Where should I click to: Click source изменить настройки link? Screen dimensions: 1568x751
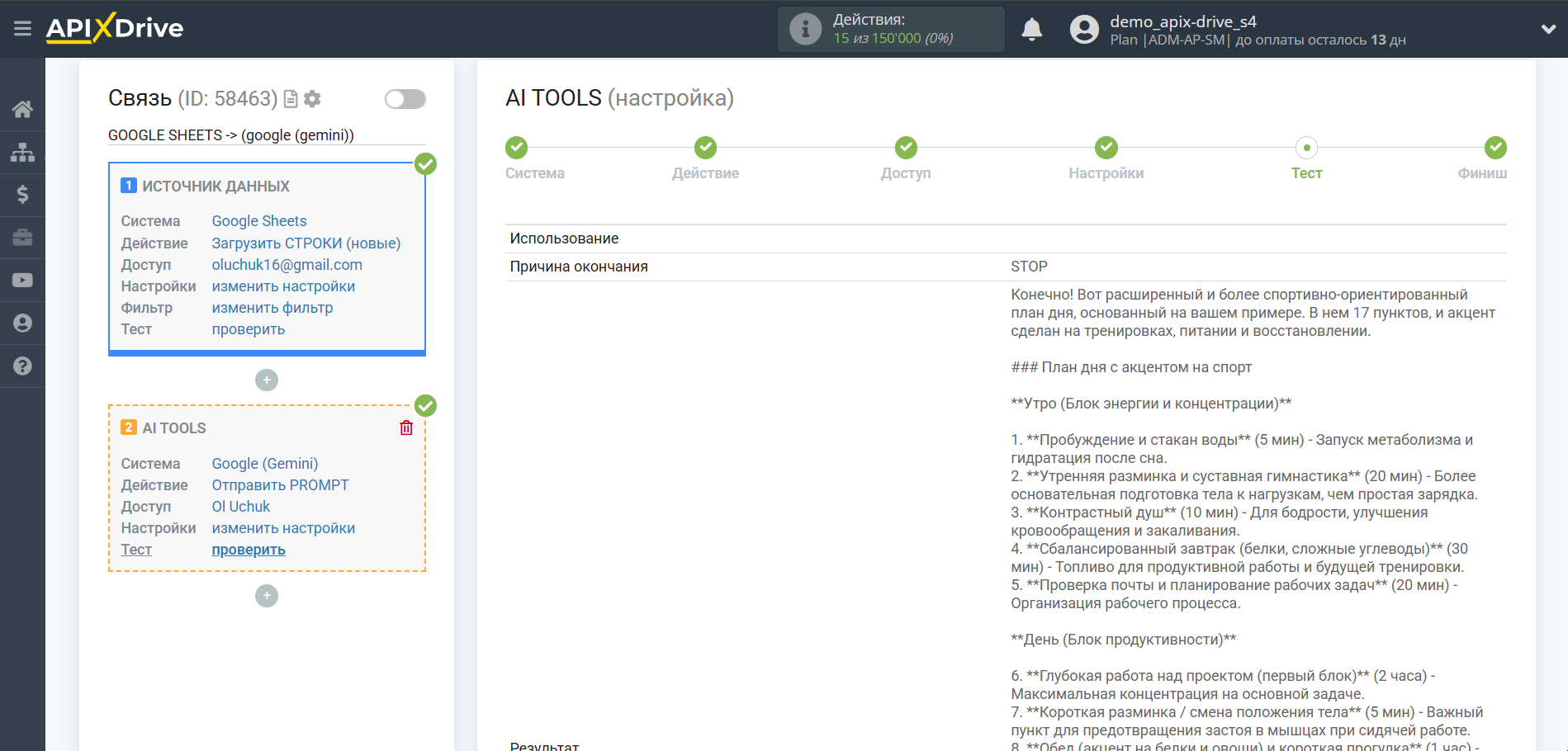(x=283, y=286)
